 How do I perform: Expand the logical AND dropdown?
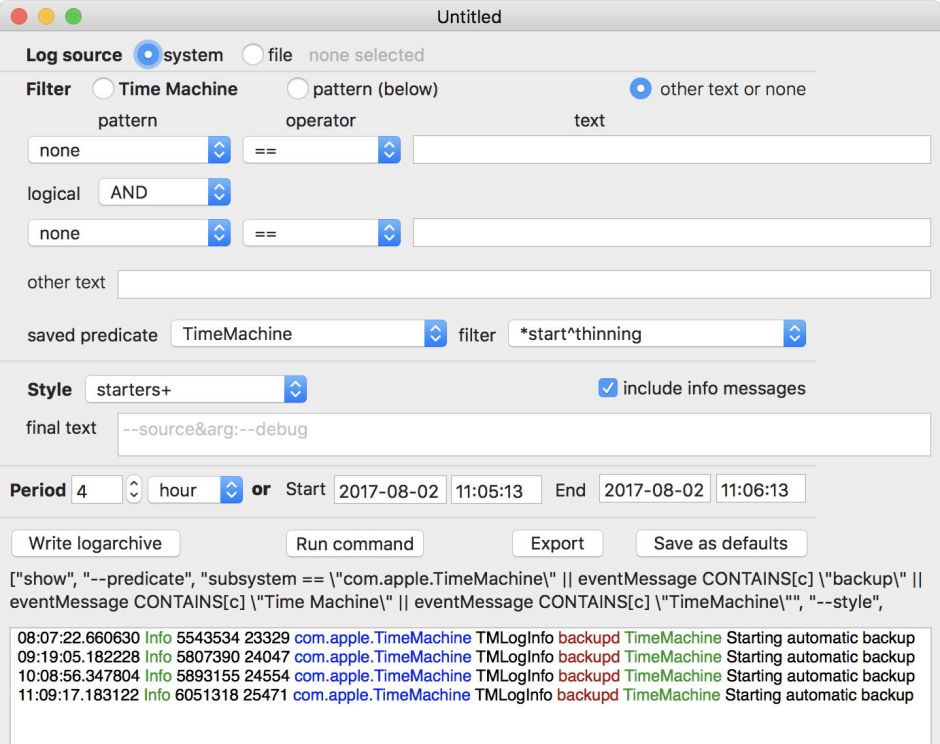tap(164, 192)
